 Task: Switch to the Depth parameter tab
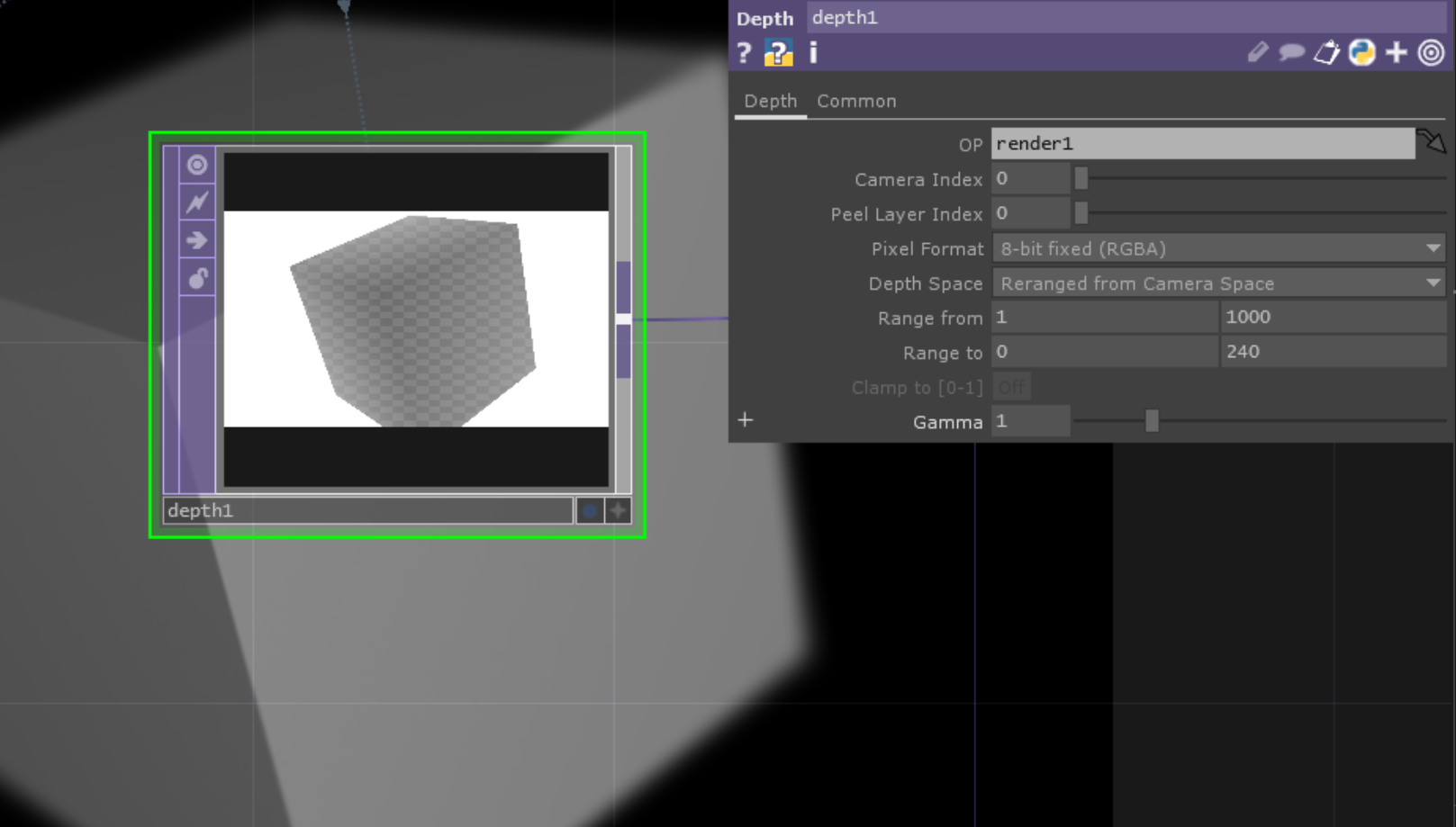[x=770, y=101]
